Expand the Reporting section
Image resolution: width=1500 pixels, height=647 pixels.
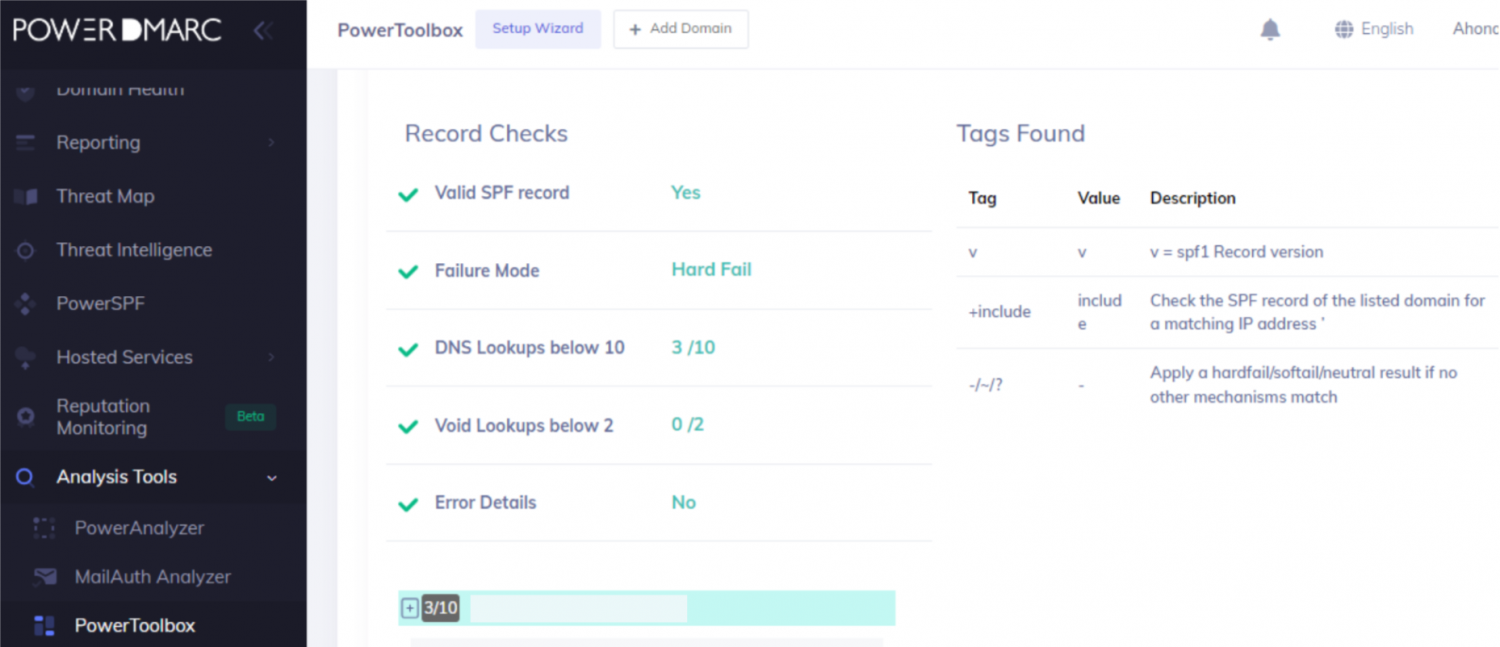point(270,142)
